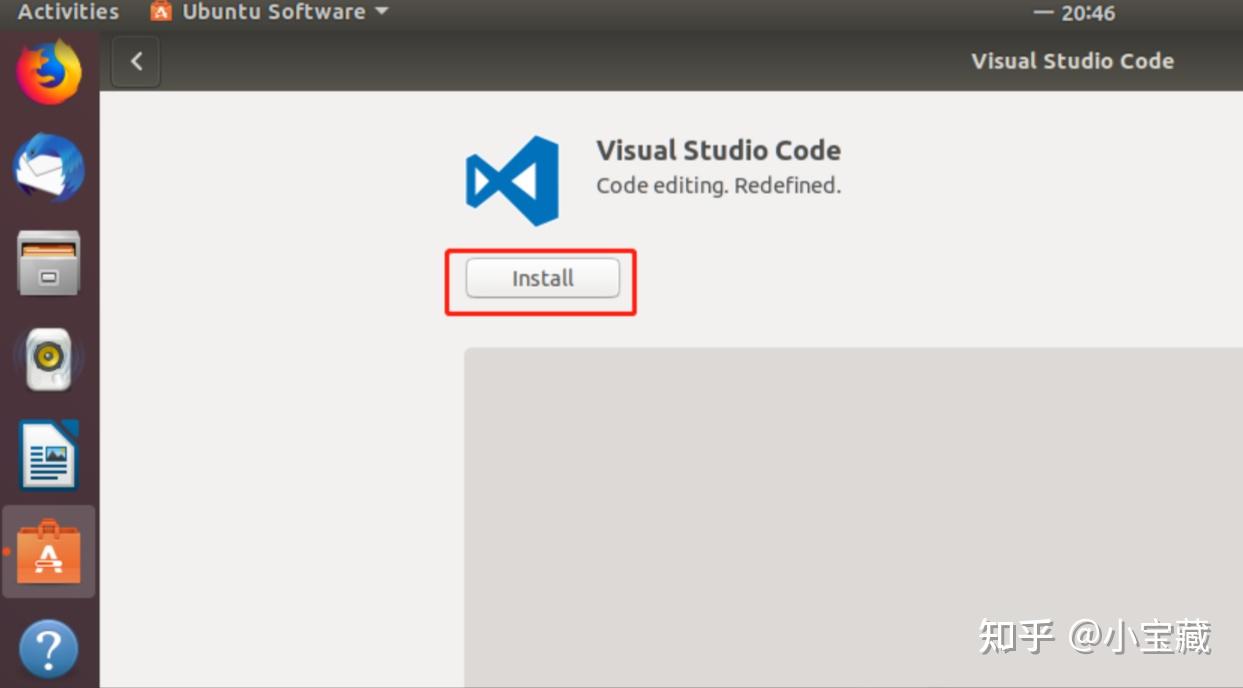
Task: Click the Ubuntu Software icon in top bar
Action: click(x=162, y=11)
